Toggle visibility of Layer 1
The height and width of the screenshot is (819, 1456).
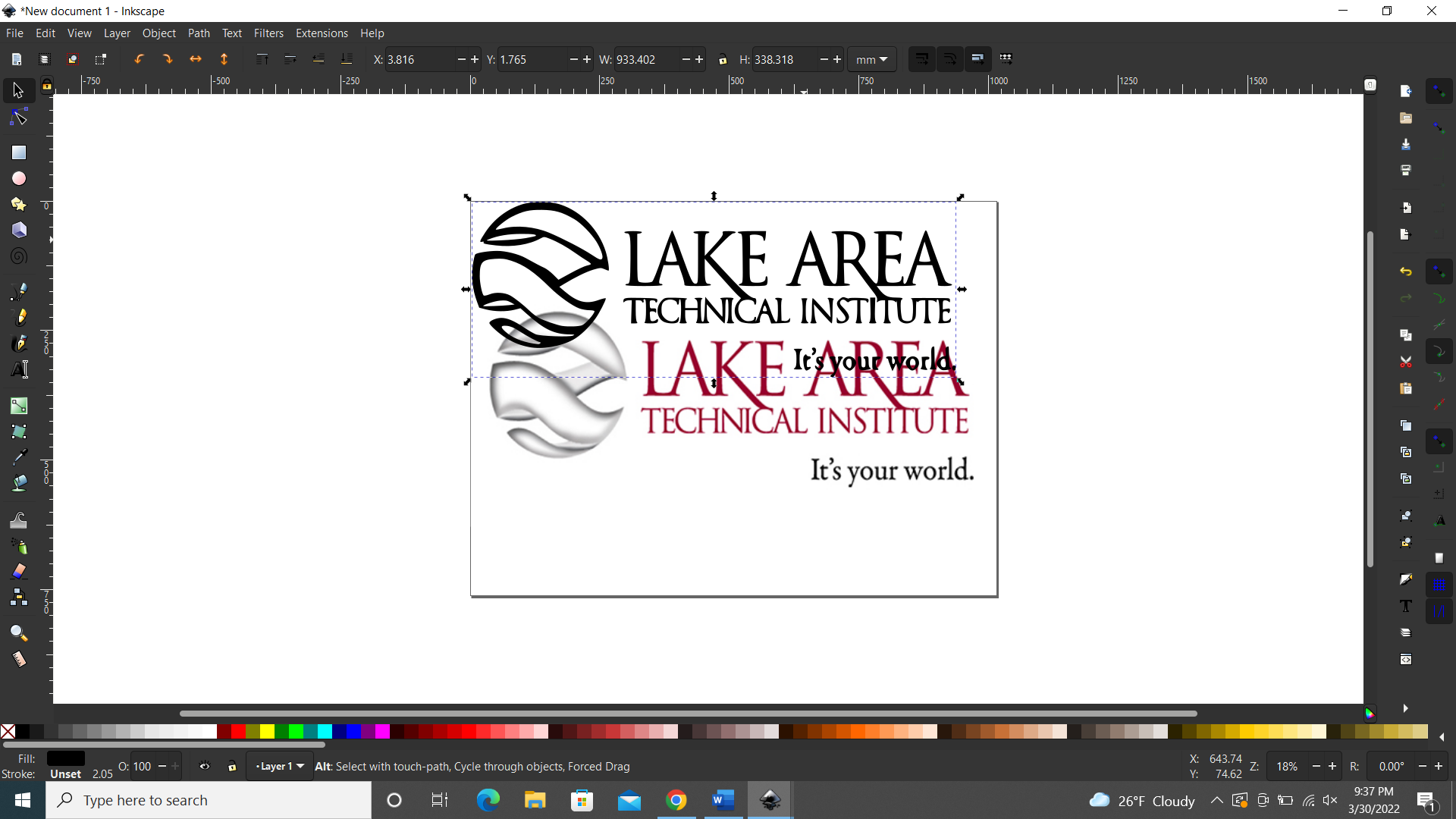pos(205,766)
